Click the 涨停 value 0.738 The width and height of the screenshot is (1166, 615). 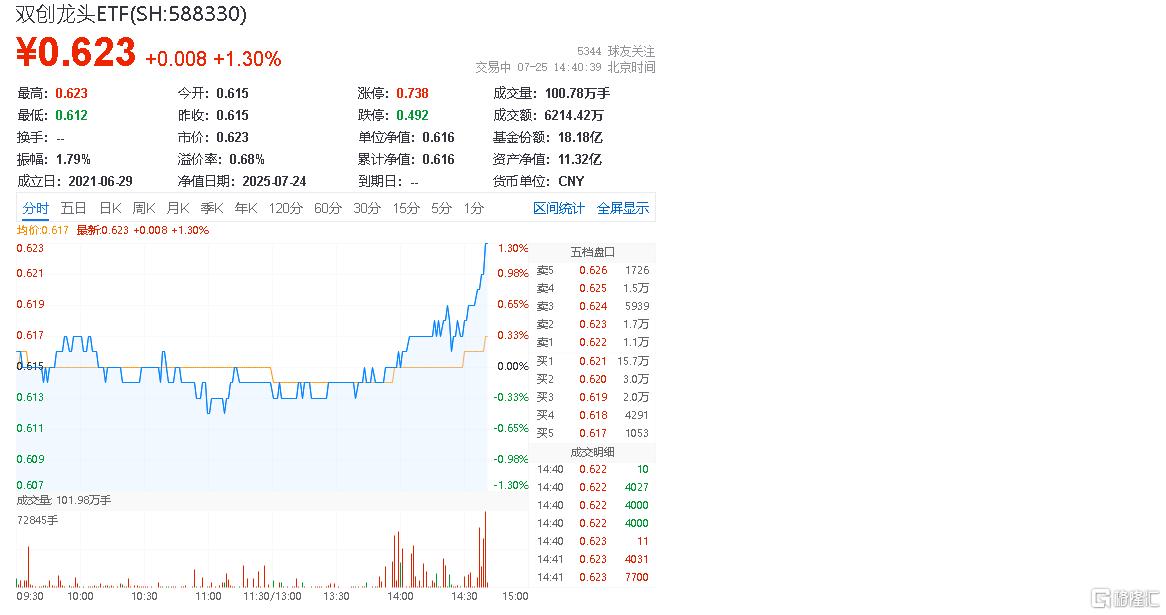tap(412, 93)
